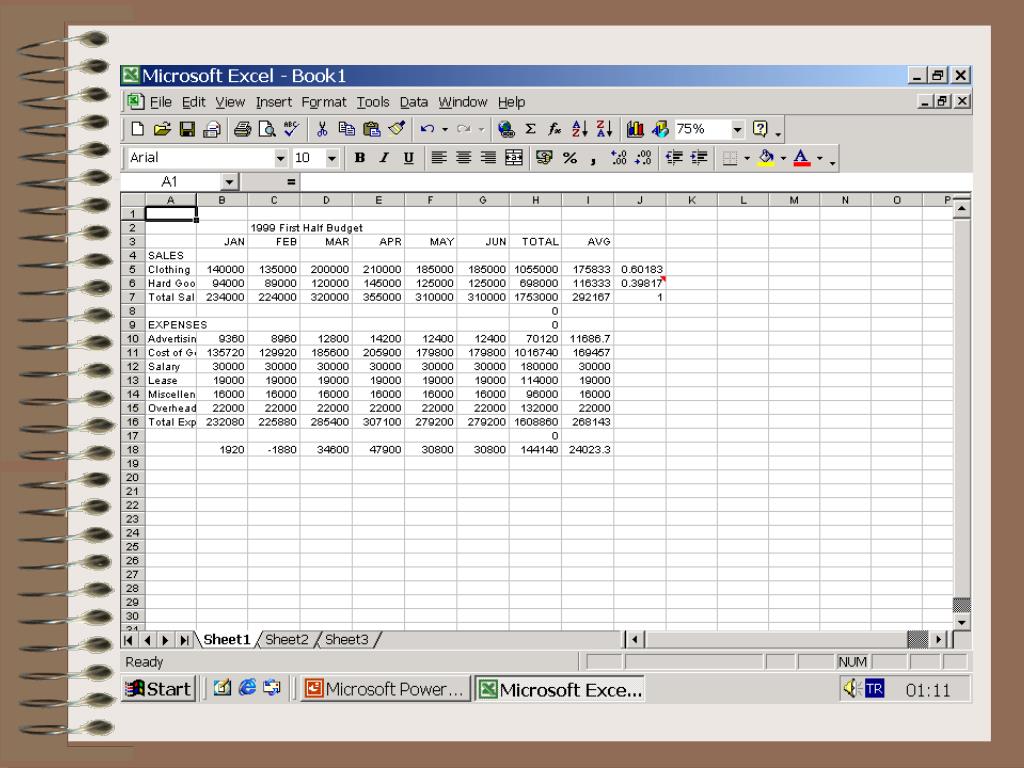Click the AutoSum sigma icon

tap(530, 129)
